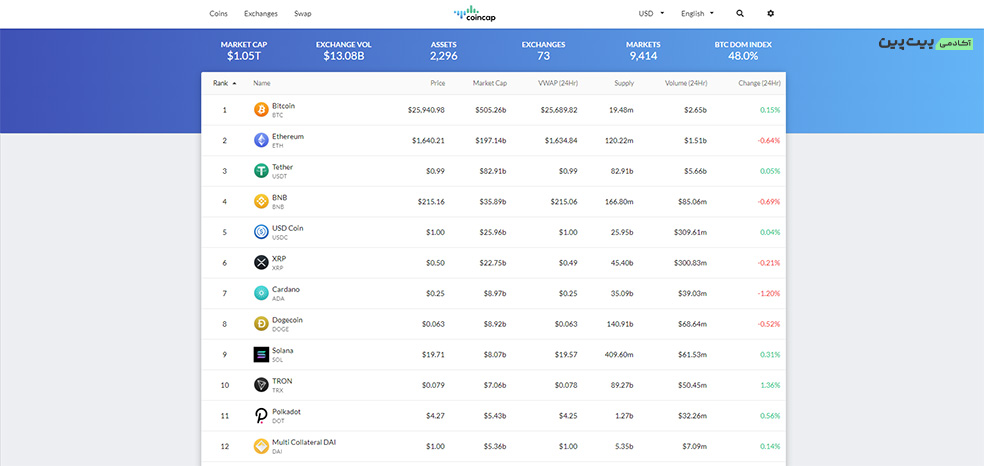Click the Solana coin icon
The width and height of the screenshot is (984, 466).
point(261,354)
